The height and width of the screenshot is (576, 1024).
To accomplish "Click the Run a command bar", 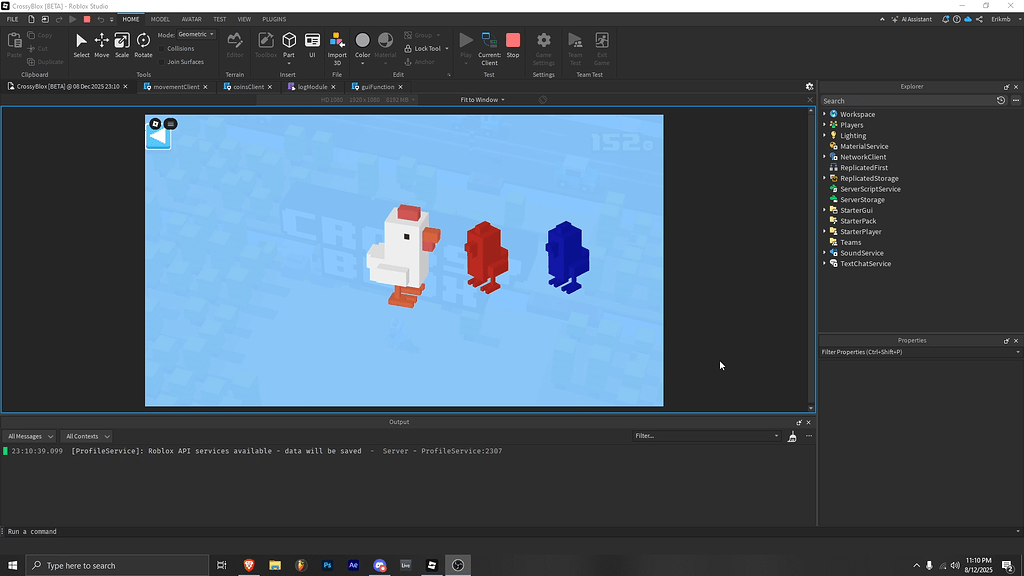I will pos(100,531).
